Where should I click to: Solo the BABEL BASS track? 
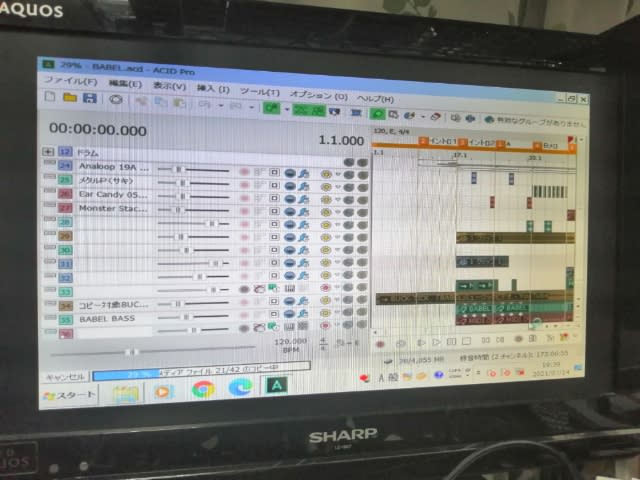[x=362, y=312]
